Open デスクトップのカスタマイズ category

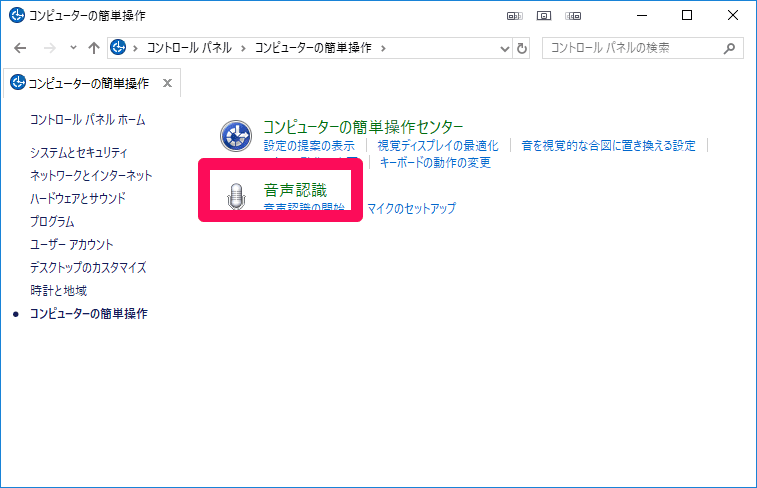pos(88,267)
